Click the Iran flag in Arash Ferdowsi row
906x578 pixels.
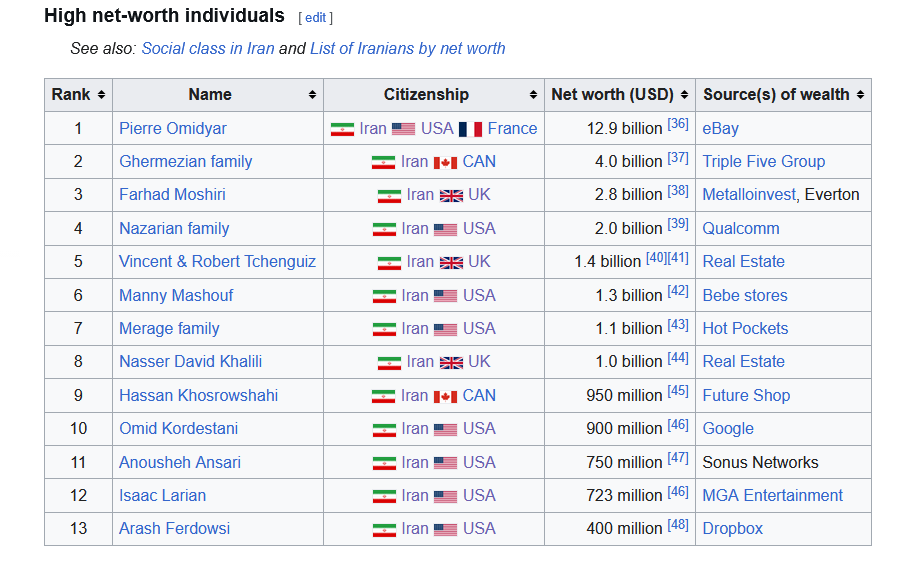click(x=384, y=529)
